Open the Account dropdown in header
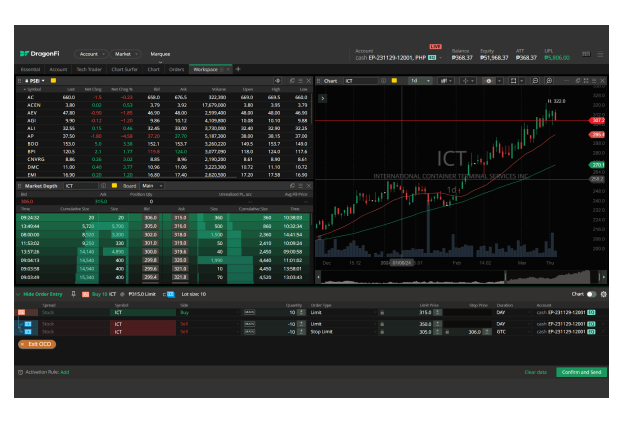The image size is (624, 424). pos(91,54)
